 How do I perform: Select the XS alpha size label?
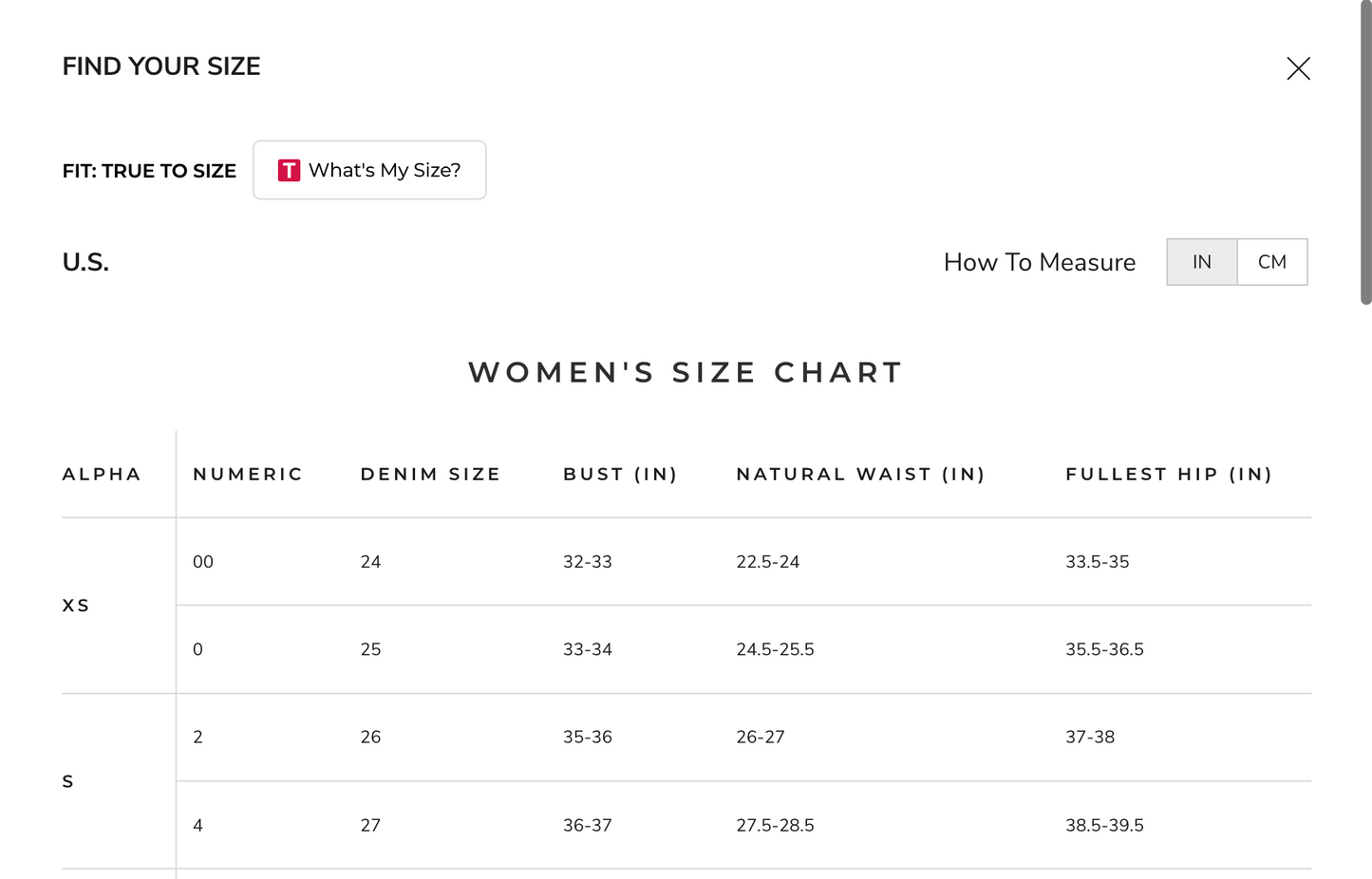point(76,606)
